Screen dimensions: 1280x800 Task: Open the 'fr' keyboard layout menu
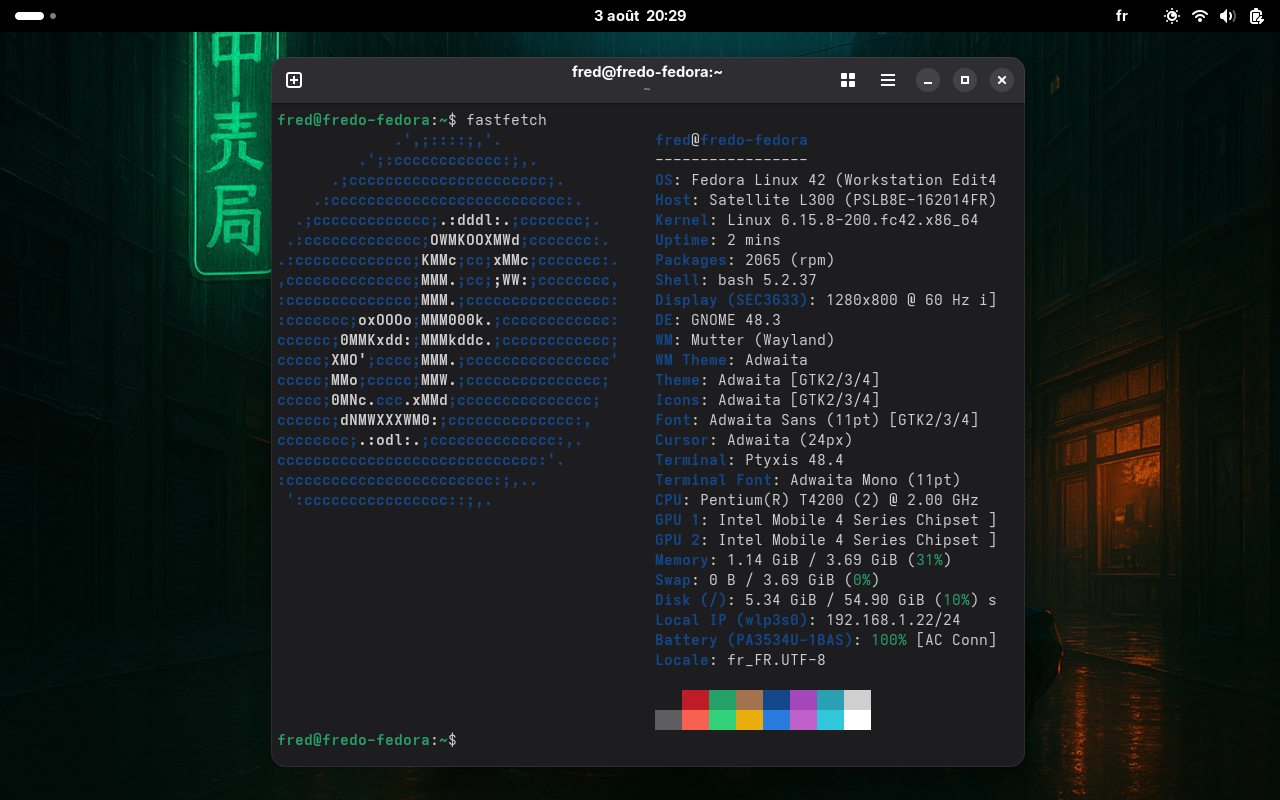[1122, 16]
